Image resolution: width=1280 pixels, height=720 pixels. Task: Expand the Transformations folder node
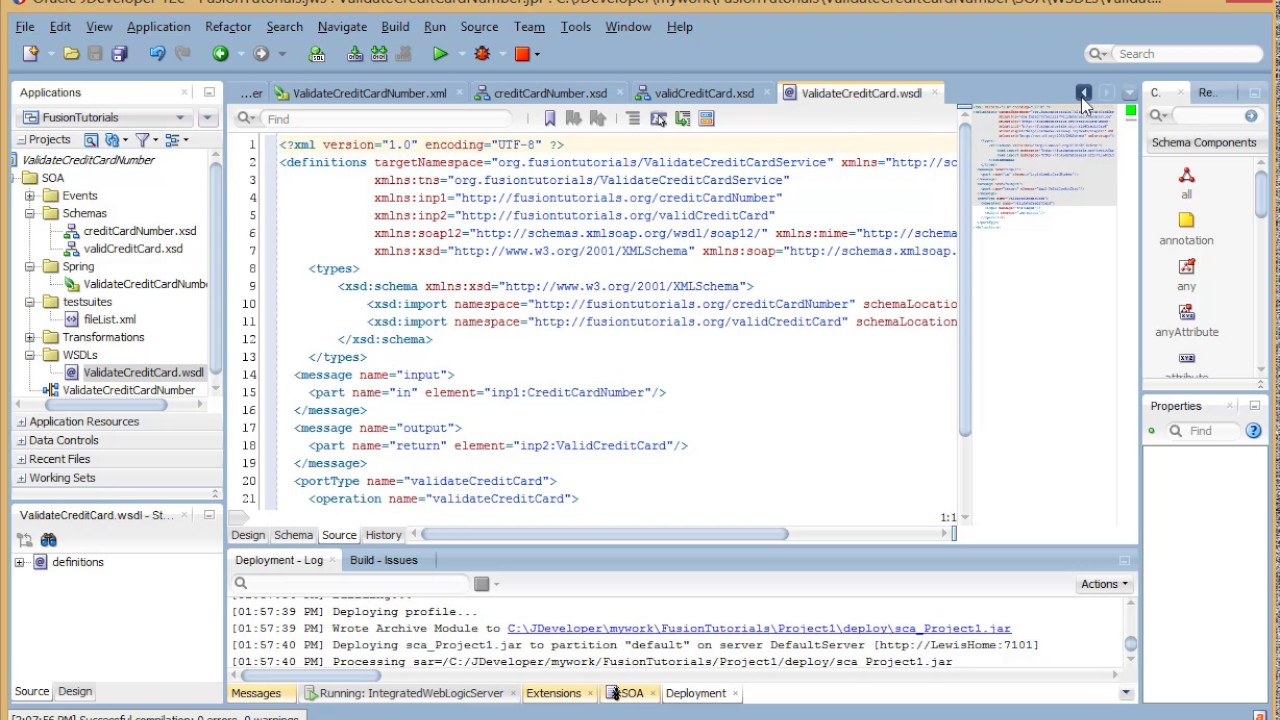30,337
